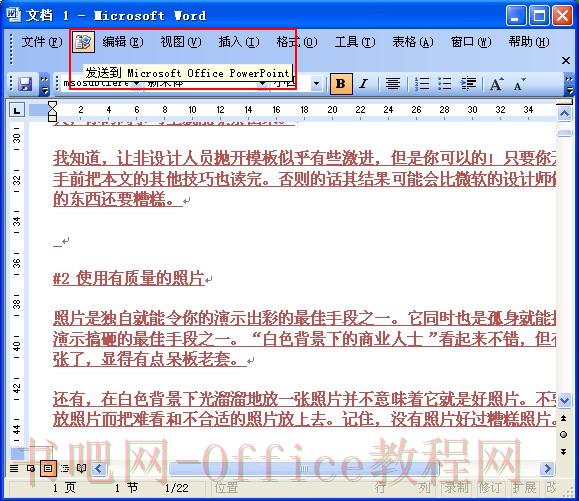Close document with menu bar X
Screen dimensions: 579x501
coord(566,61)
